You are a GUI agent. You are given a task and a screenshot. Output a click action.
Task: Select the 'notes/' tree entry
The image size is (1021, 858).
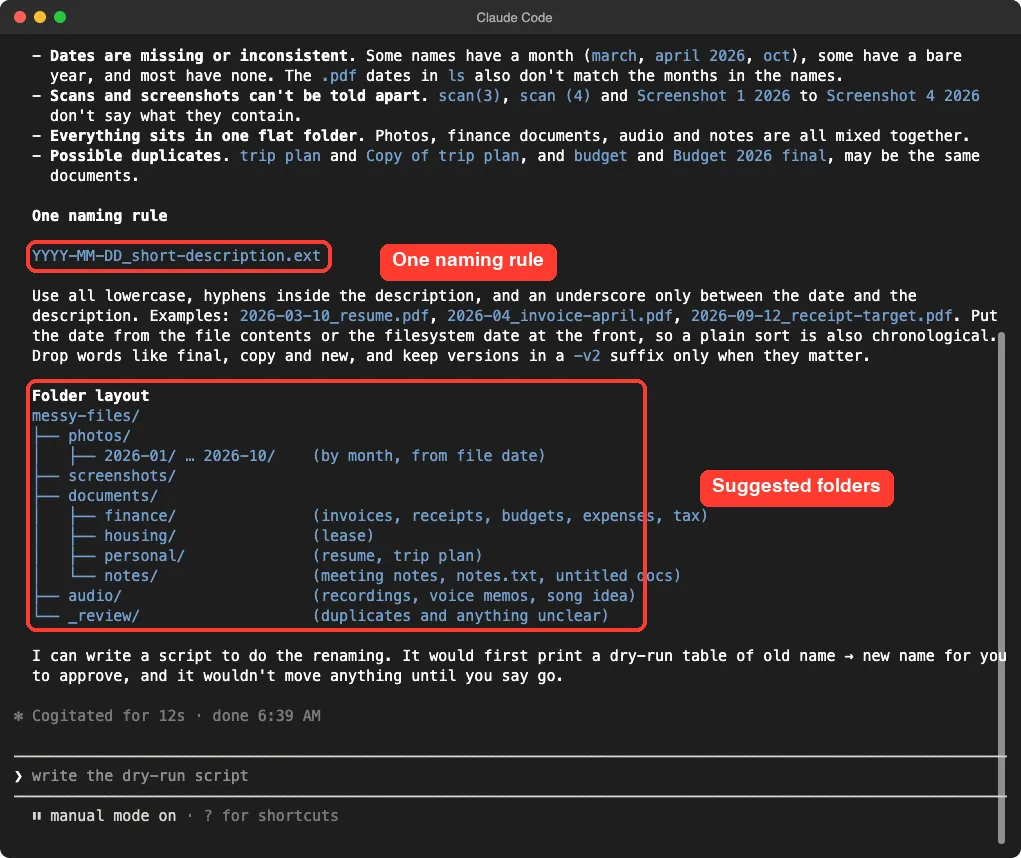[131, 576]
